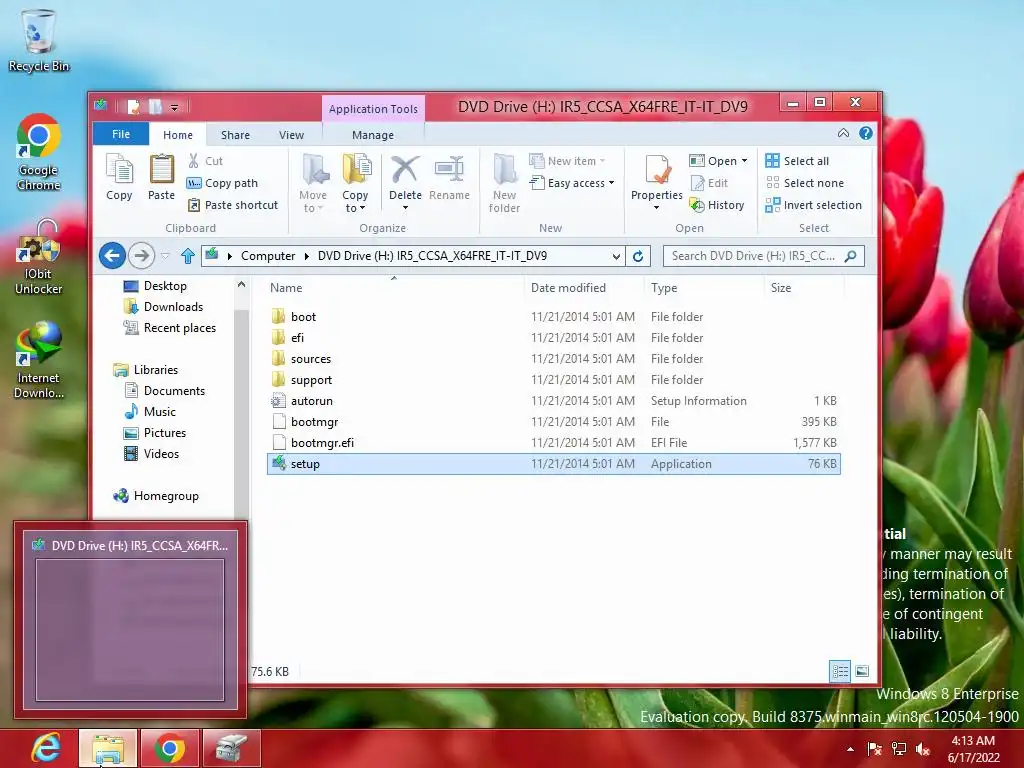Switch to the Share tab
1024x768 pixels.
point(235,135)
